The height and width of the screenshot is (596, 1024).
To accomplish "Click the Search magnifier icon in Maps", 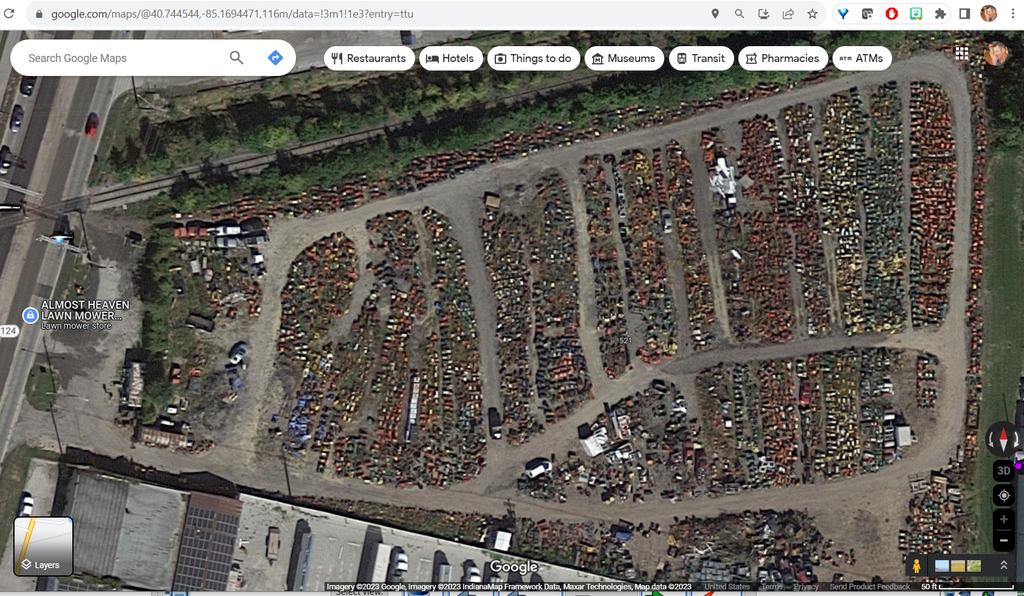I will 236,58.
